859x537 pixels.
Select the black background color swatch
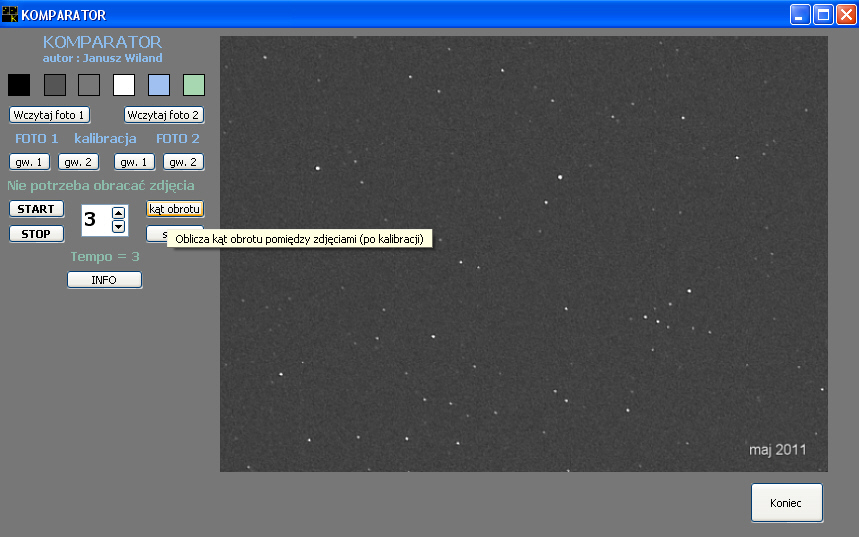tap(19, 85)
